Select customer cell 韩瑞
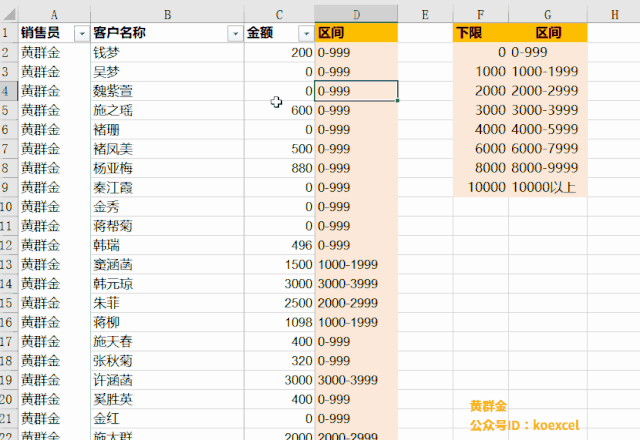Image resolution: width=640 pixels, height=440 pixels. point(167,245)
